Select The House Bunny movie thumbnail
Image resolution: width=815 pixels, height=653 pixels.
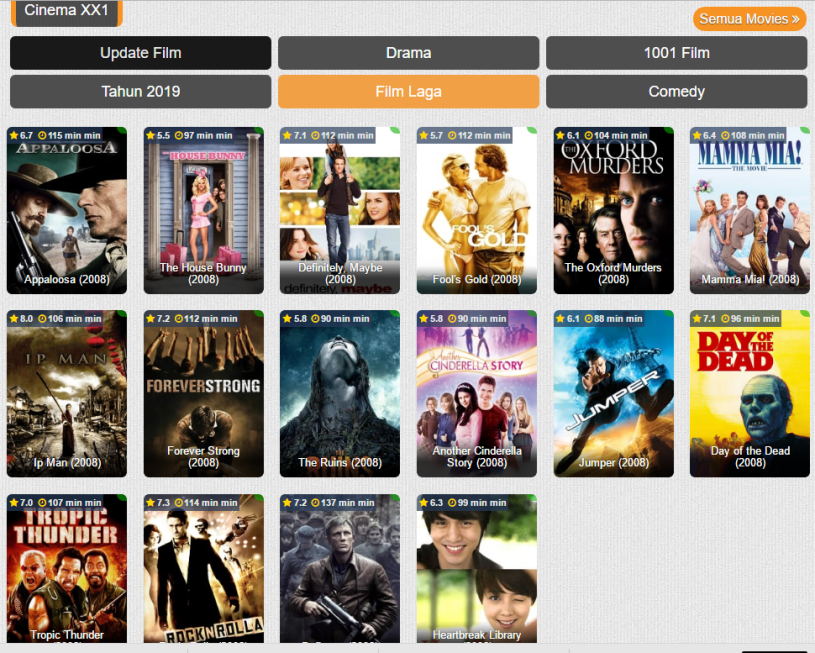(204, 211)
